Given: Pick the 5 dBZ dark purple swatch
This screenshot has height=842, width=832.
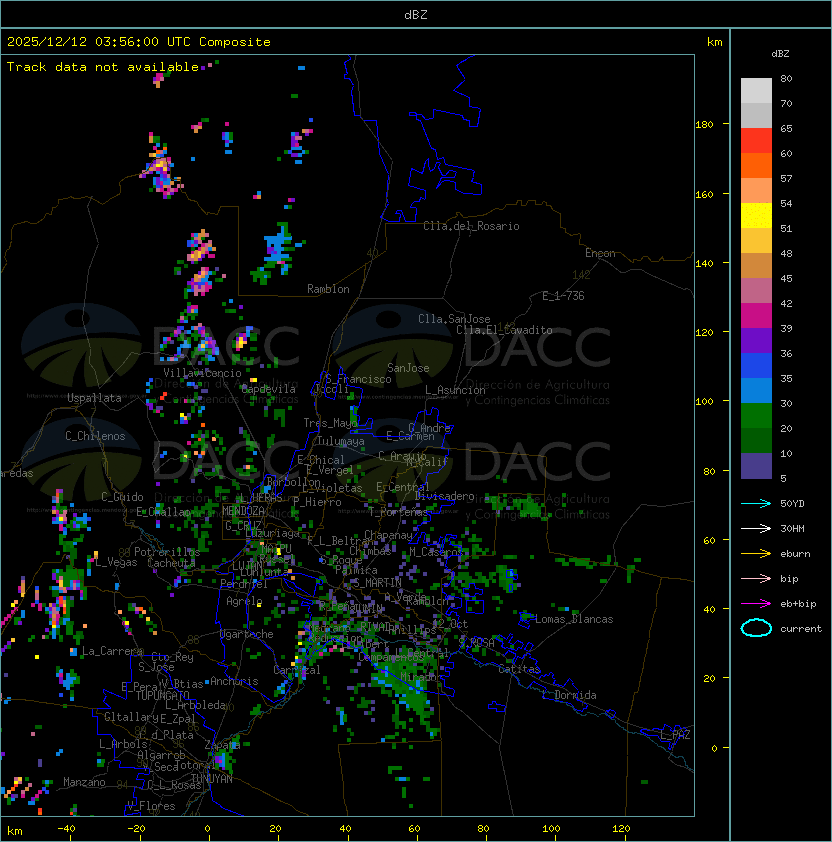Looking at the screenshot, I should coord(756,466).
